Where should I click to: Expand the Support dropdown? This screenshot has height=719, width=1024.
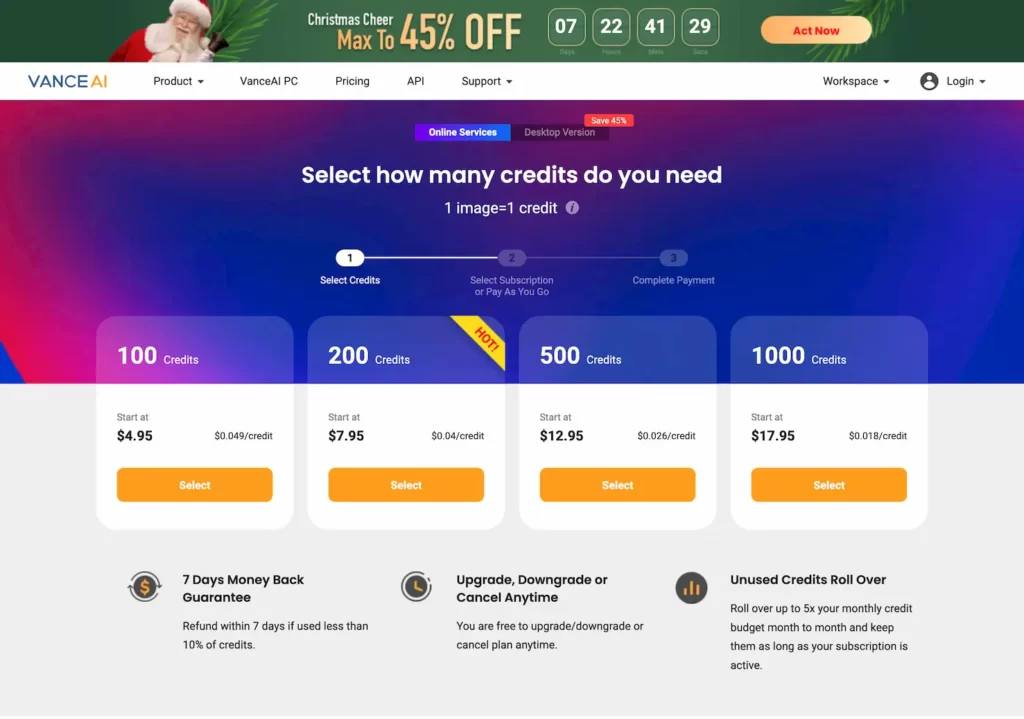tap(486, 81)
